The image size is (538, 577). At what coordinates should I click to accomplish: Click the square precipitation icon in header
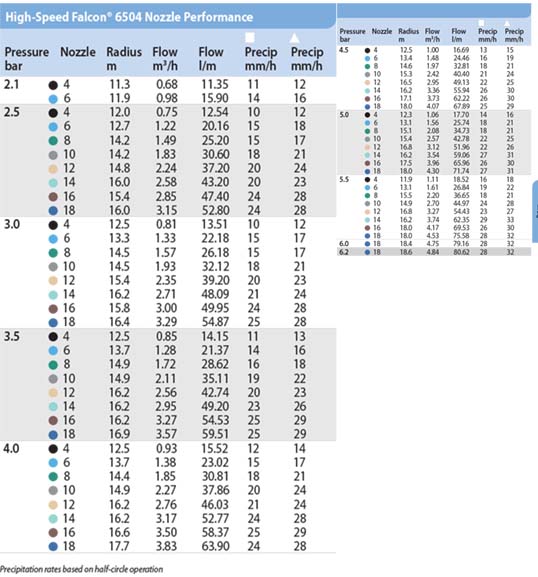coord(250,38)
